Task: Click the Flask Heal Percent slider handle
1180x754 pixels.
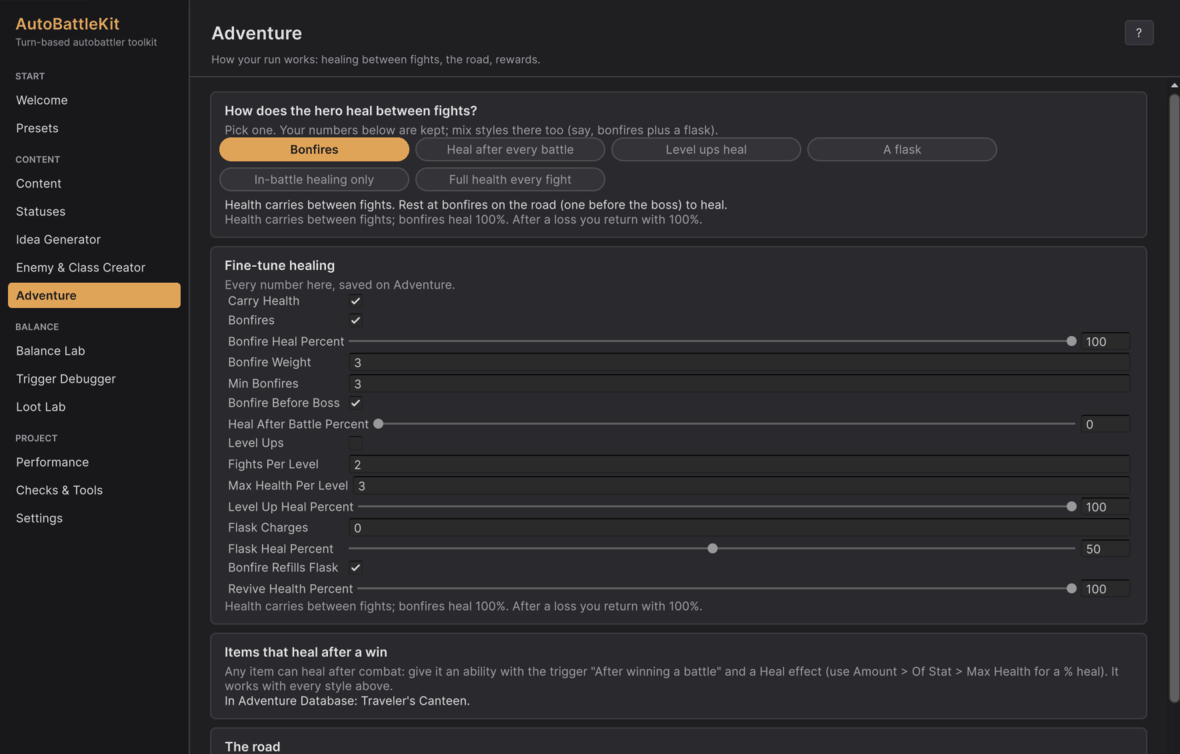Action: [x=712, y=549]
